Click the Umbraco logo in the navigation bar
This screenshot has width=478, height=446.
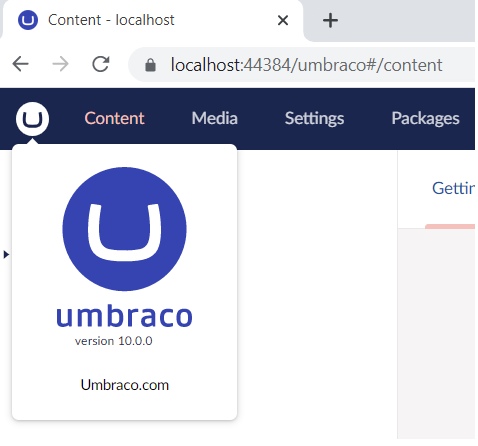point(32,119)
